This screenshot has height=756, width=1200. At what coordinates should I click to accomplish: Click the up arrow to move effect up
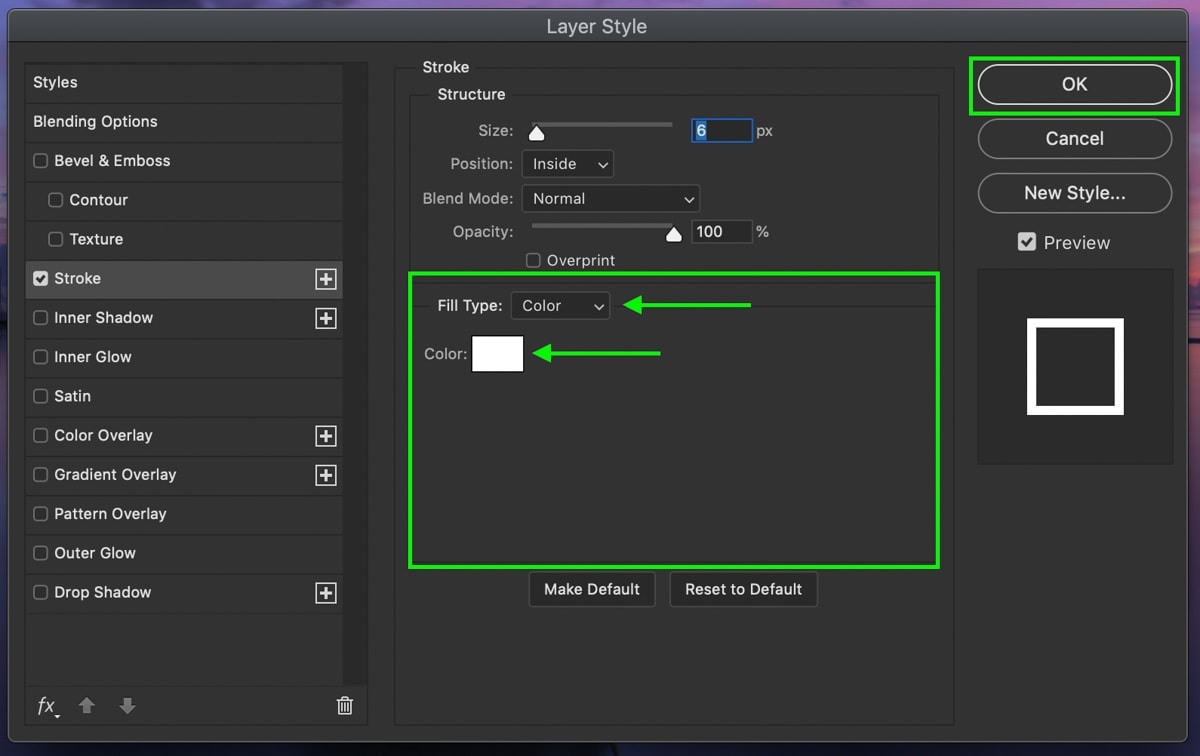coord(87,706)
